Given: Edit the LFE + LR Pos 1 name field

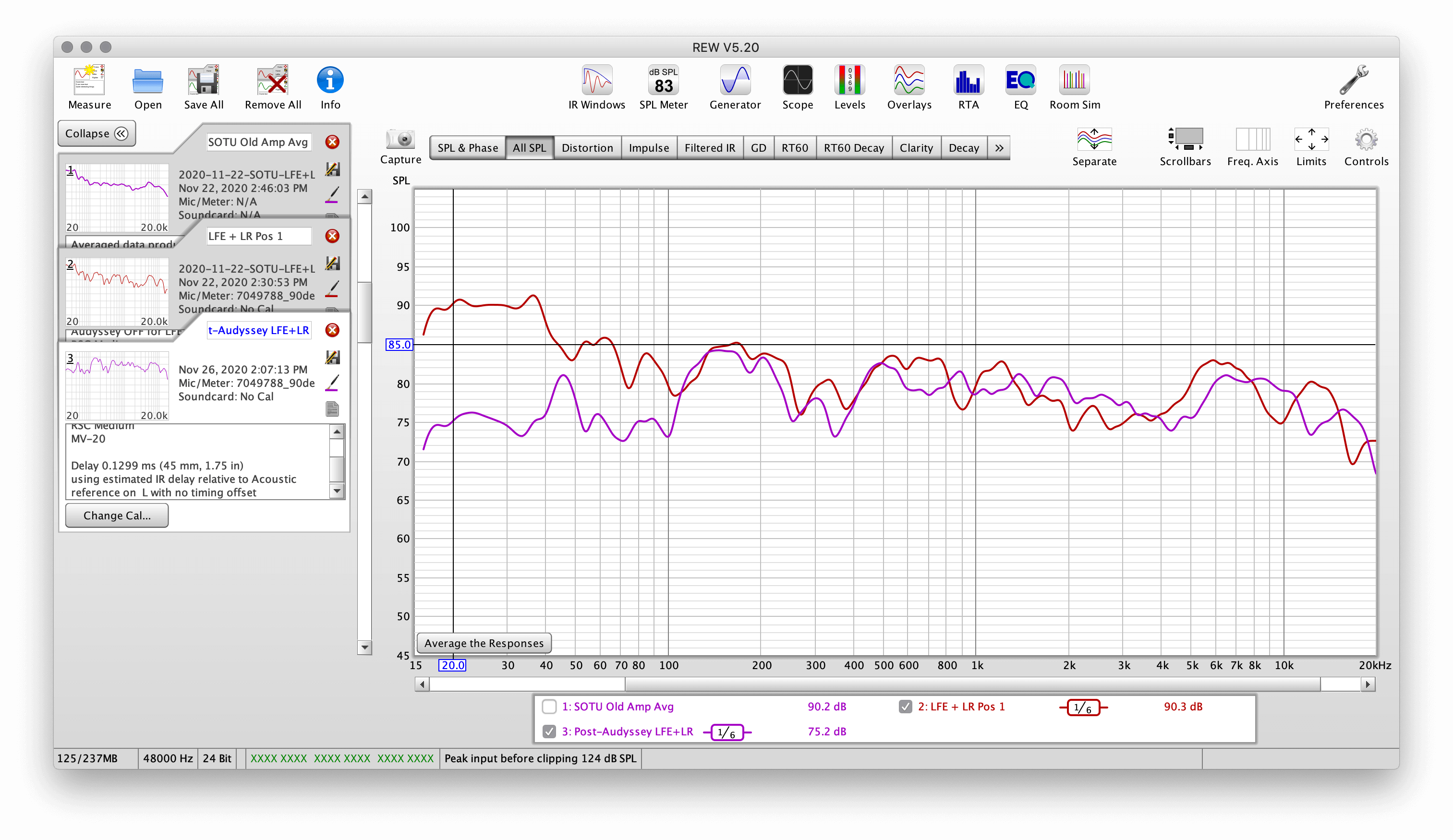Looking at the screenshot, I should tap(259, 236).
